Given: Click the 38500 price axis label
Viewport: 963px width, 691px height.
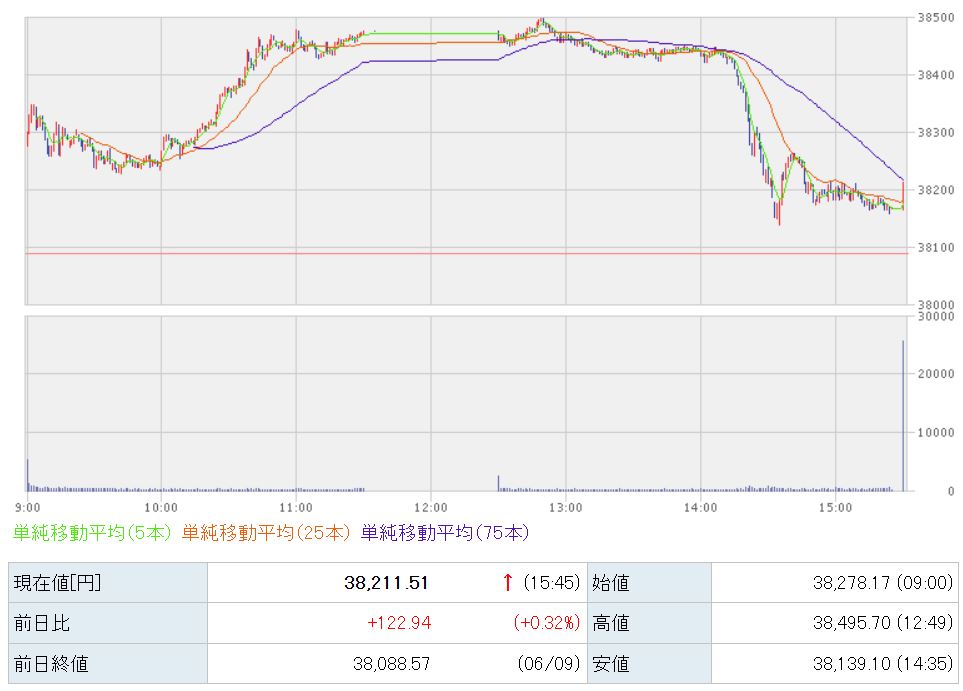Looking at the screenshot, I should coord(936,18).
